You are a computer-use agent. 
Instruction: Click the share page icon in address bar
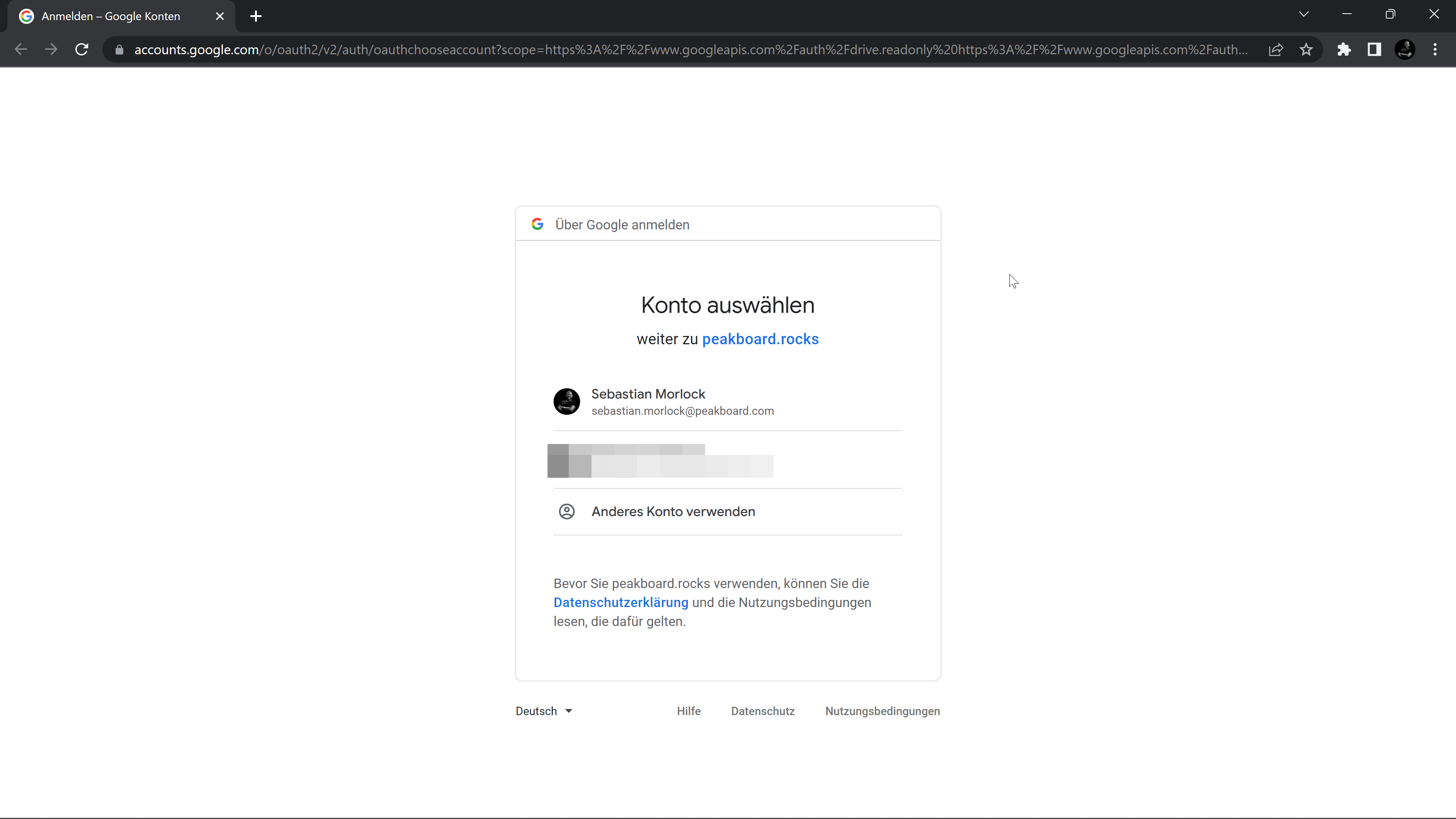(x=1276, y=50)
